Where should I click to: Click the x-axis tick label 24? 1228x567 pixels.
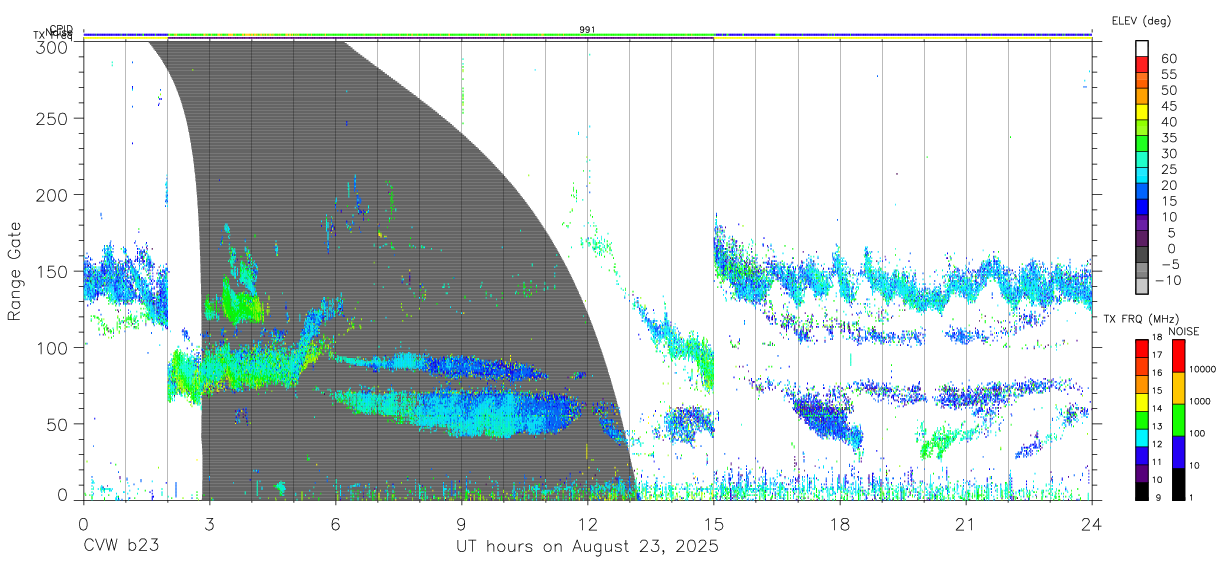[x=1091, y=524]
